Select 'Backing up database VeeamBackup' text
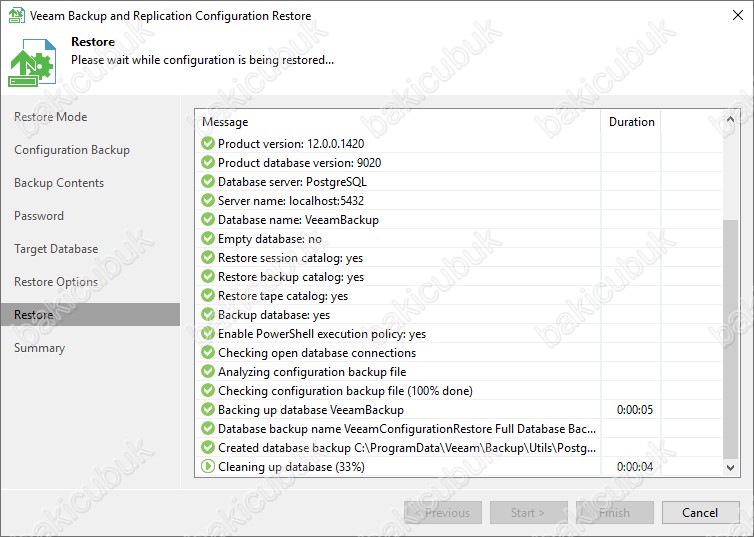The width and height of the screenshot is (754, 537). pos(311,410)
